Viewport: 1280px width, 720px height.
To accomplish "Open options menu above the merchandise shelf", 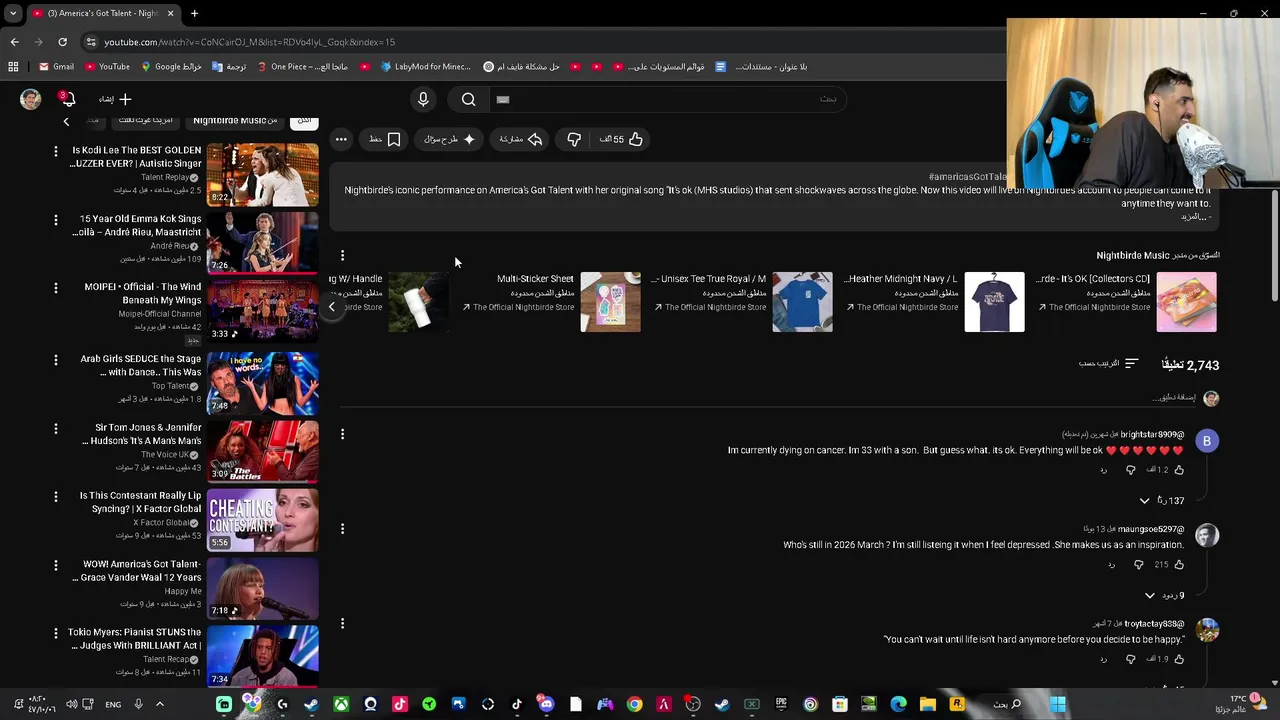I will coord(342,256).
